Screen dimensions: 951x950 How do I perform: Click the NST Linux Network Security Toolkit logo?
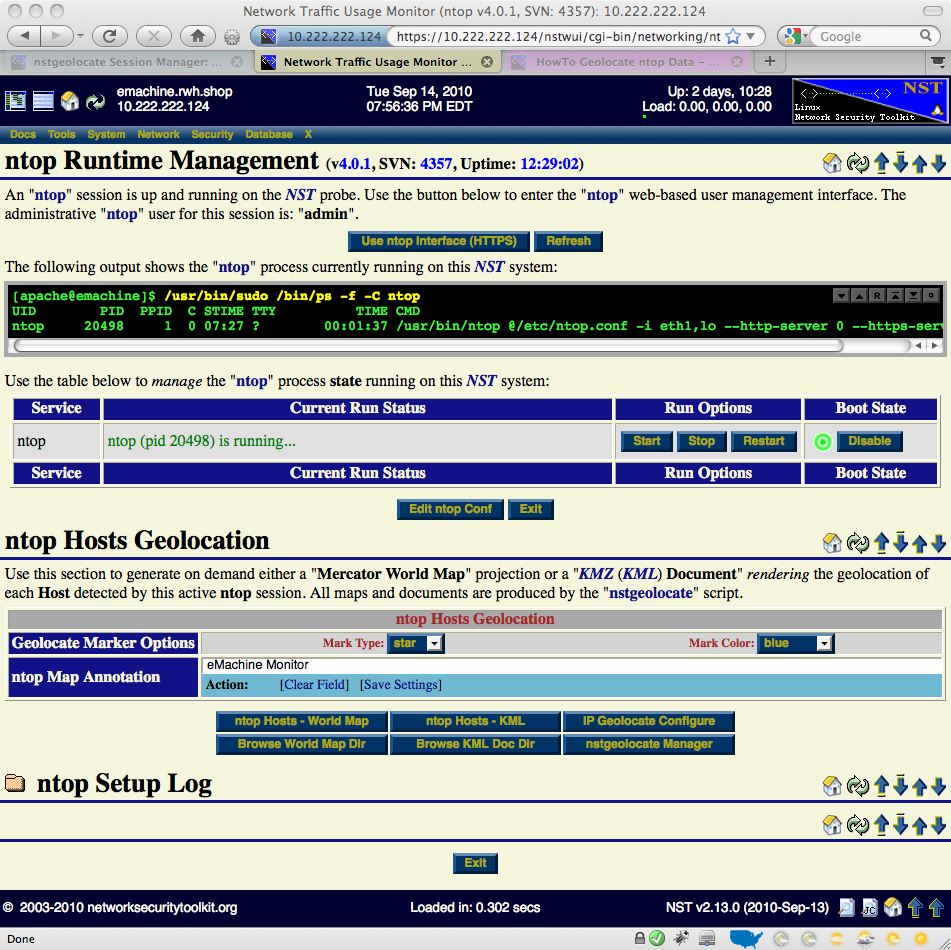point(869,101)
